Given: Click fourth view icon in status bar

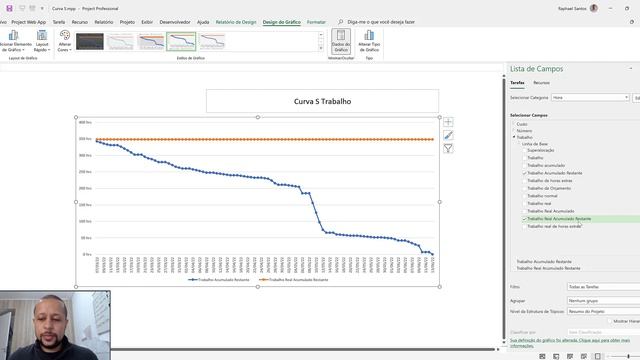Looking at the screenshot, I should point(584,356).
